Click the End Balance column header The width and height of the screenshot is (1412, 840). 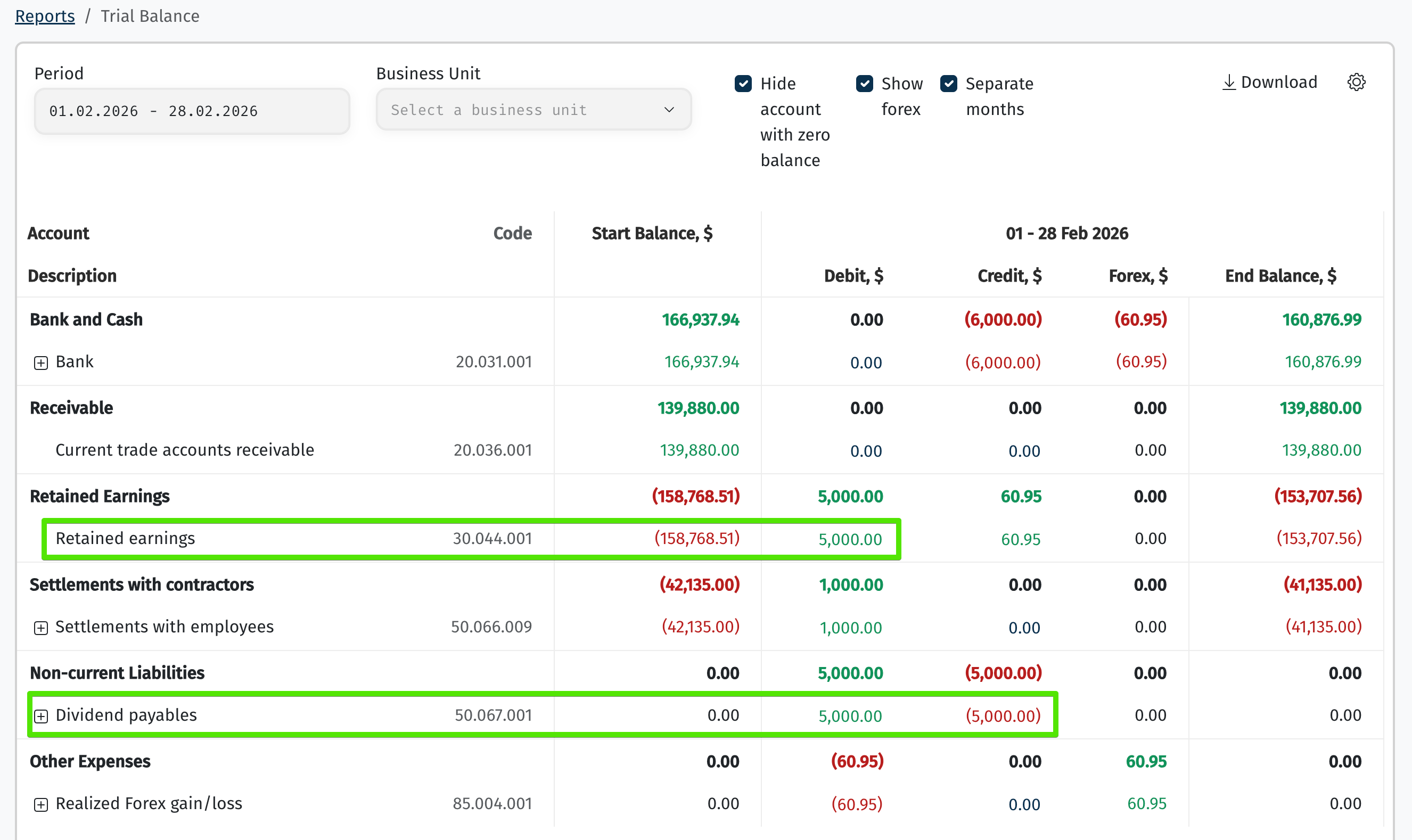[1280, 276]
